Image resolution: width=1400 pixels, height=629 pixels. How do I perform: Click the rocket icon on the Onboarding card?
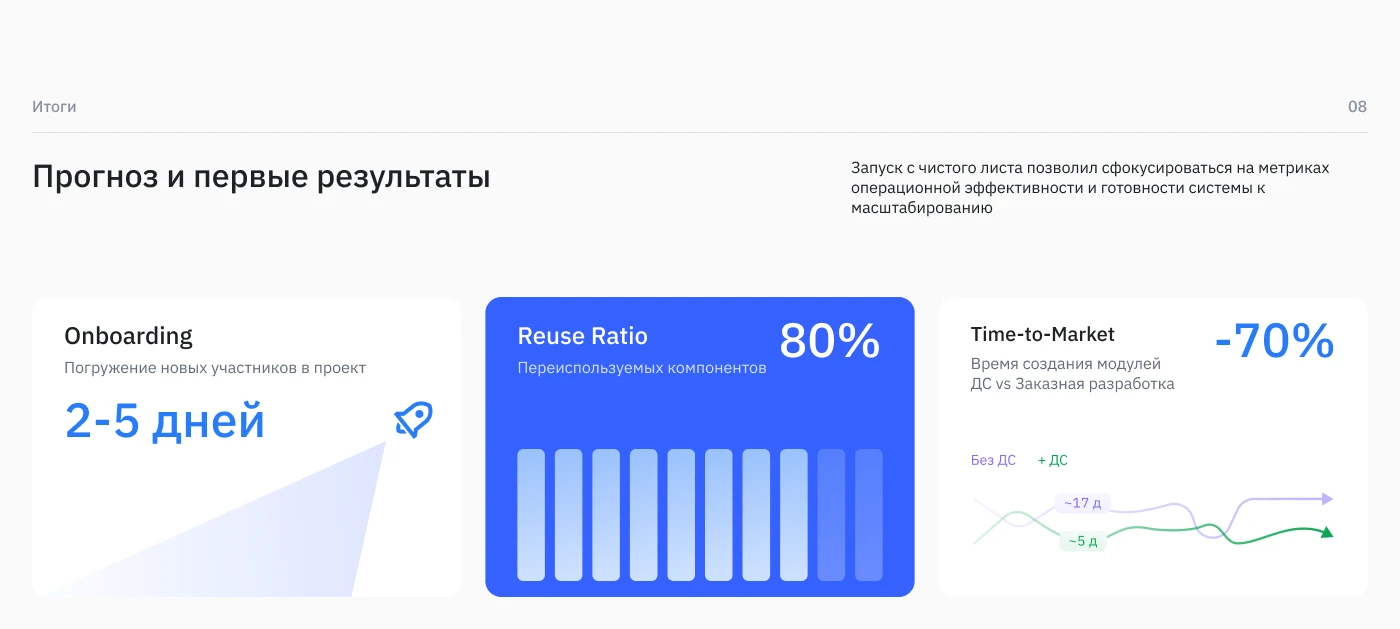tap(413, 419)
